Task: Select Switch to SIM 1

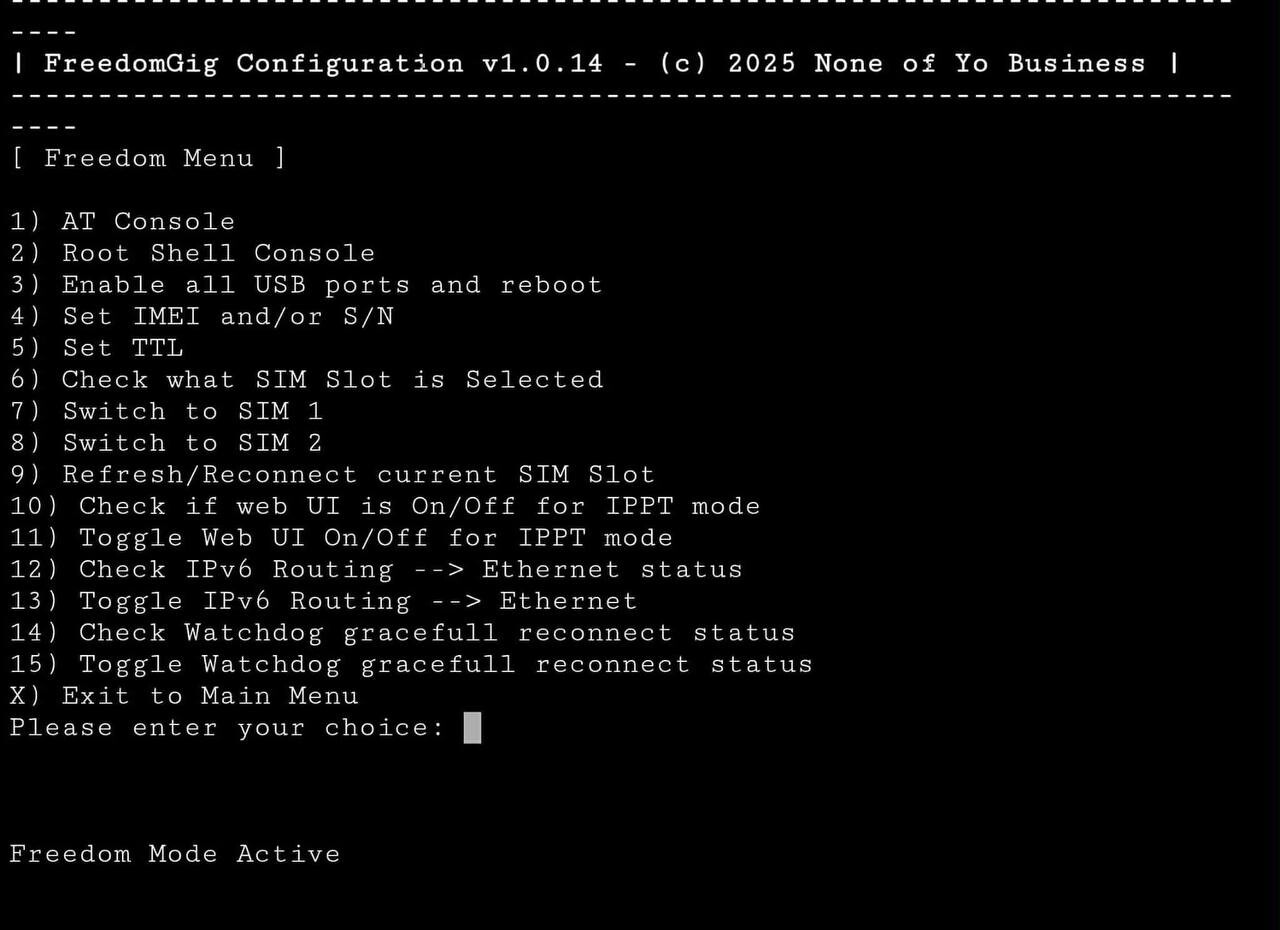Action: click(x=167, y=412)
